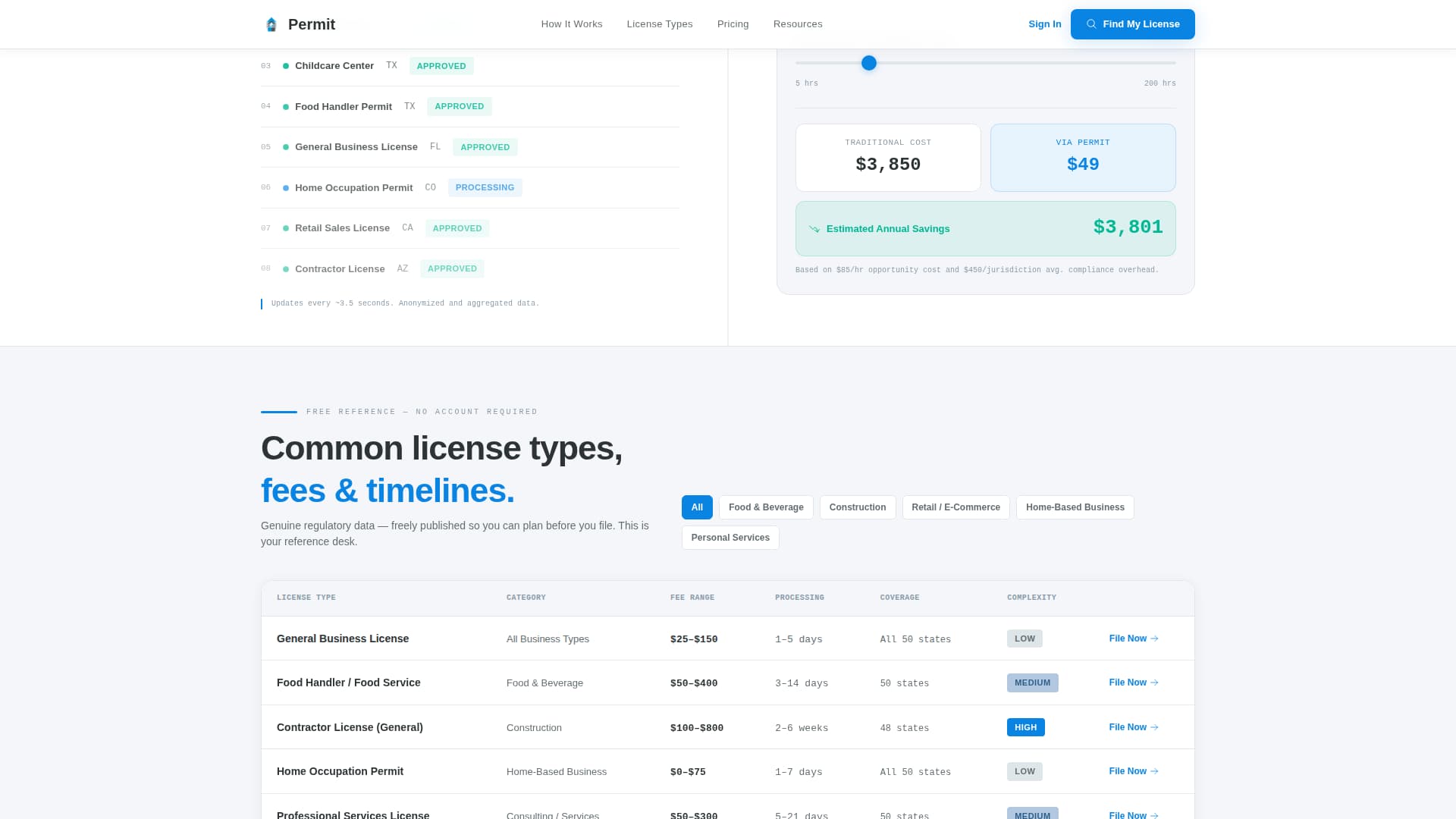Click the Processing column header
This screenshot has height=819, width=1456.
[x=799, y=598]
